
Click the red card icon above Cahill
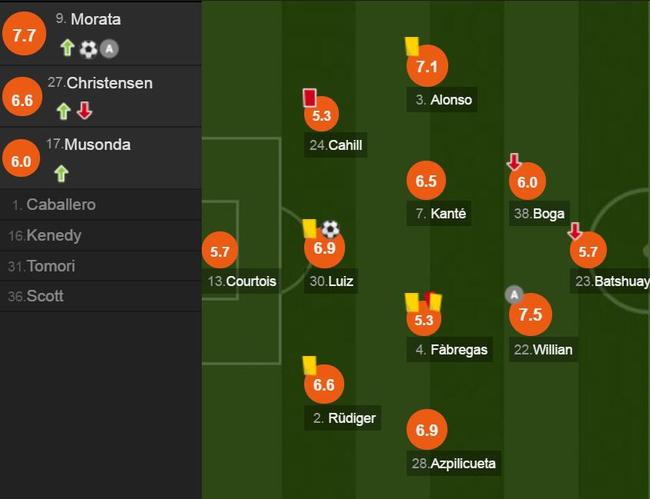pos(310,98)
